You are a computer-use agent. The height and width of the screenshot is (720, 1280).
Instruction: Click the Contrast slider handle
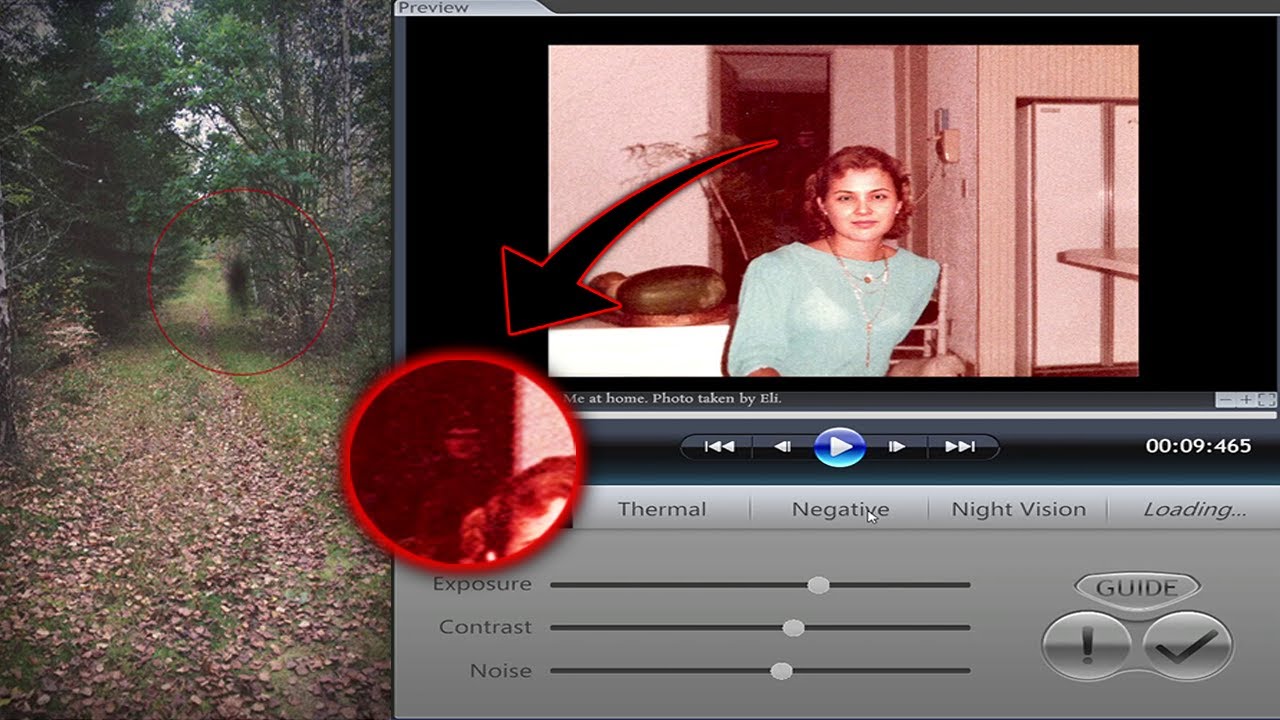tap(793, 628)
